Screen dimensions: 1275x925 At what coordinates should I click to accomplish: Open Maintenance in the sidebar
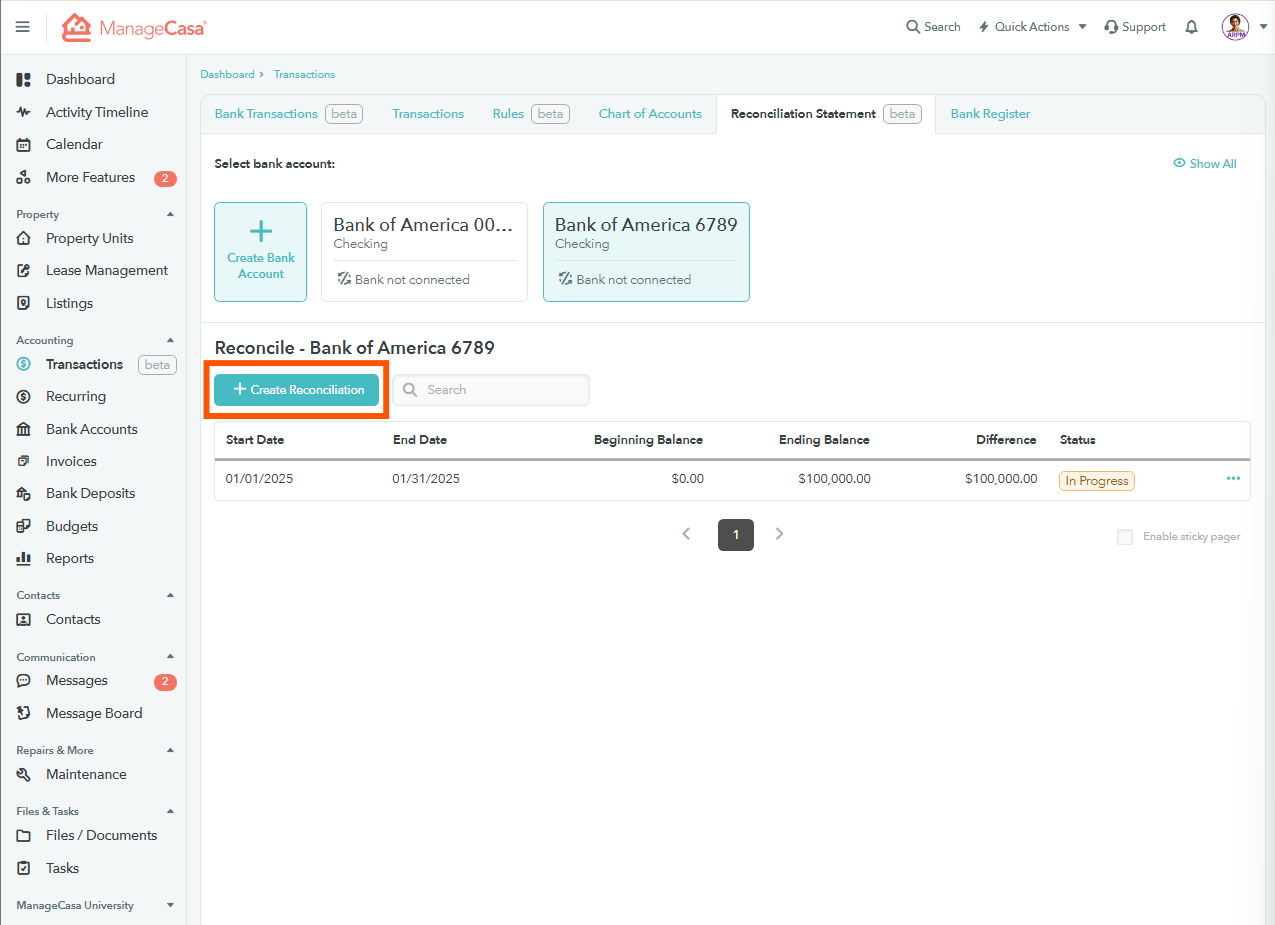click(x=86, y=774)
